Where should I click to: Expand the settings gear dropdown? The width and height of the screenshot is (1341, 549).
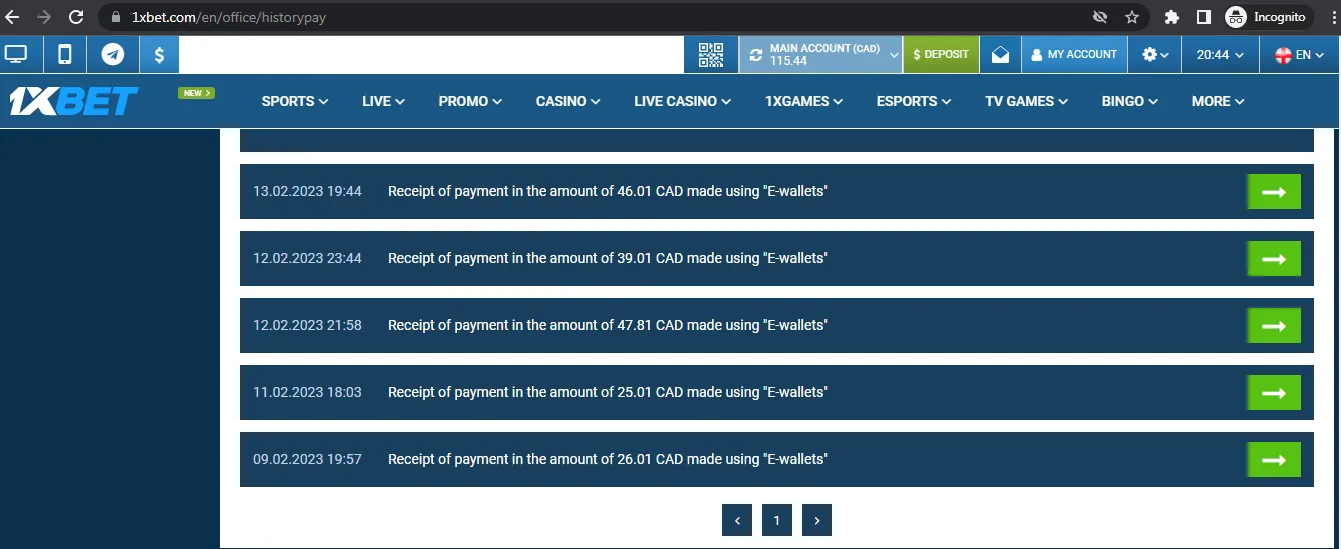pos(1155,55)
